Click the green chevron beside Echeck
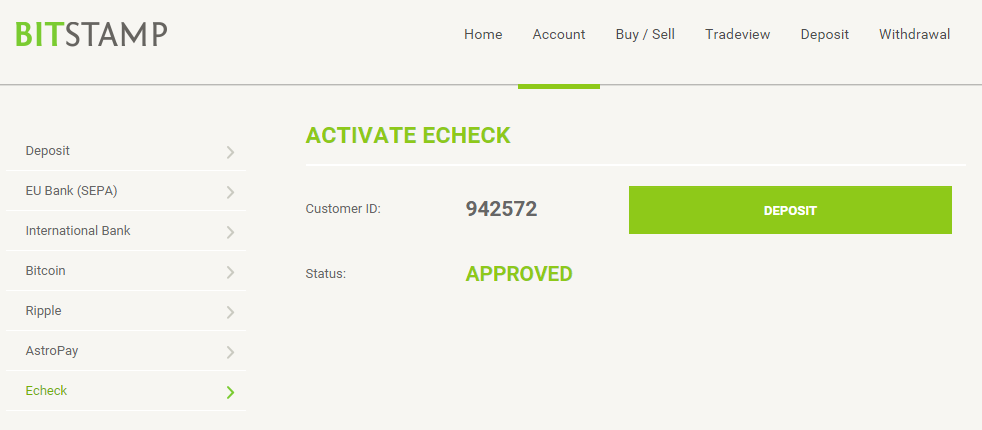This screenshot has width=982, height=430. [230, 392]
